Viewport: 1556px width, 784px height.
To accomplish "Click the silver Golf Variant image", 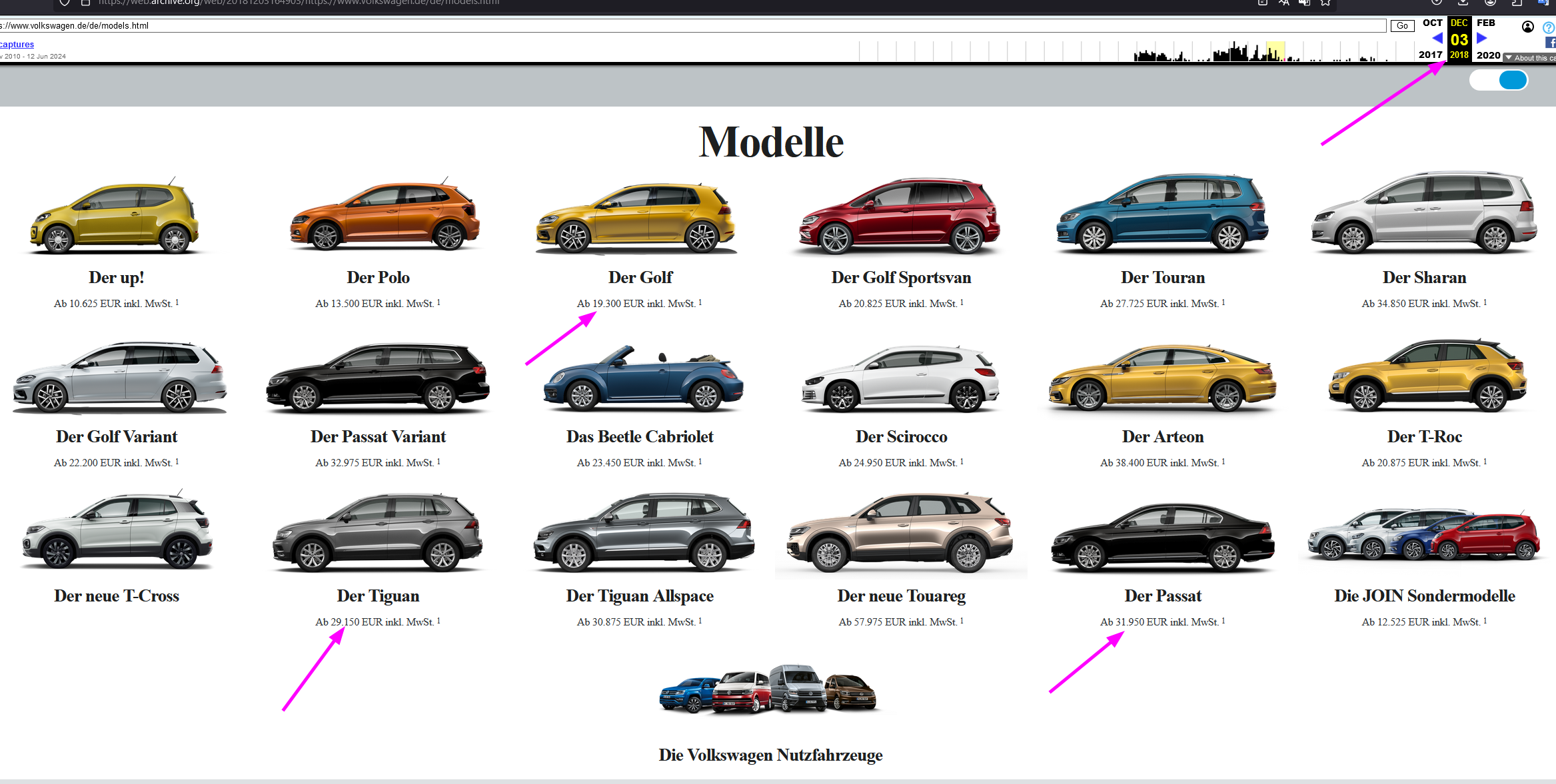I will coord(120,377).
